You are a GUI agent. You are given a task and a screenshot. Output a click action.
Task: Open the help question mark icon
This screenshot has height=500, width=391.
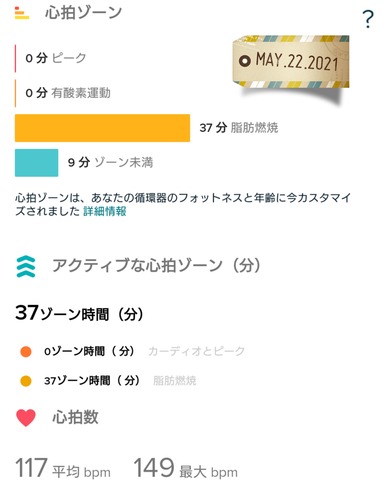(x=368, y=19)
